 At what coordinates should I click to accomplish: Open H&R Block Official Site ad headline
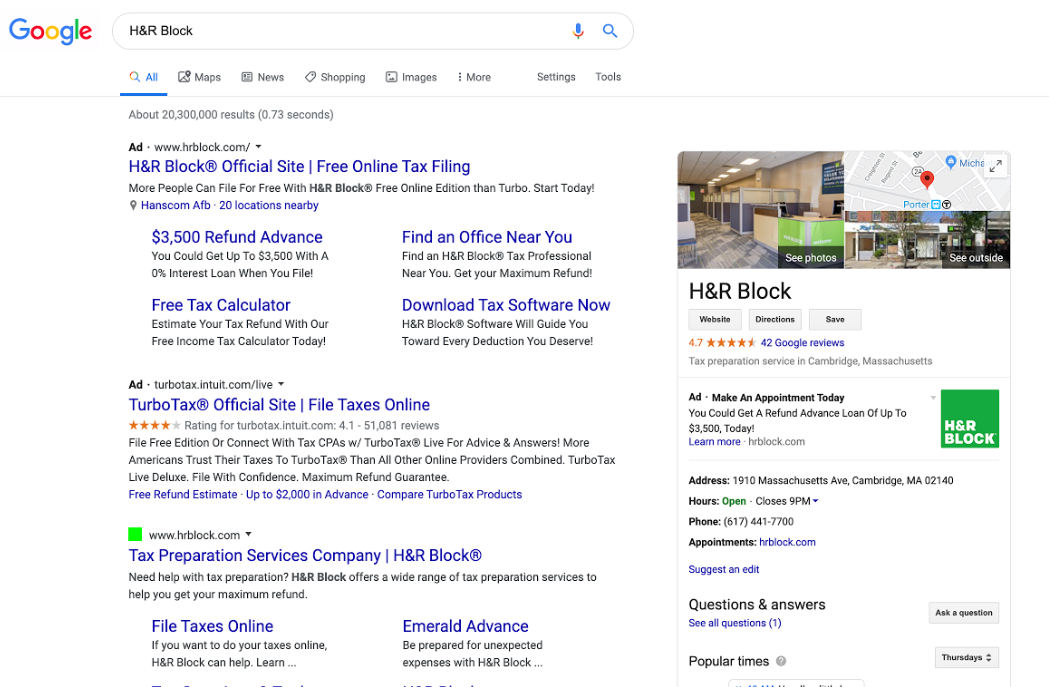pyautogui.click(x=299, y=167)
